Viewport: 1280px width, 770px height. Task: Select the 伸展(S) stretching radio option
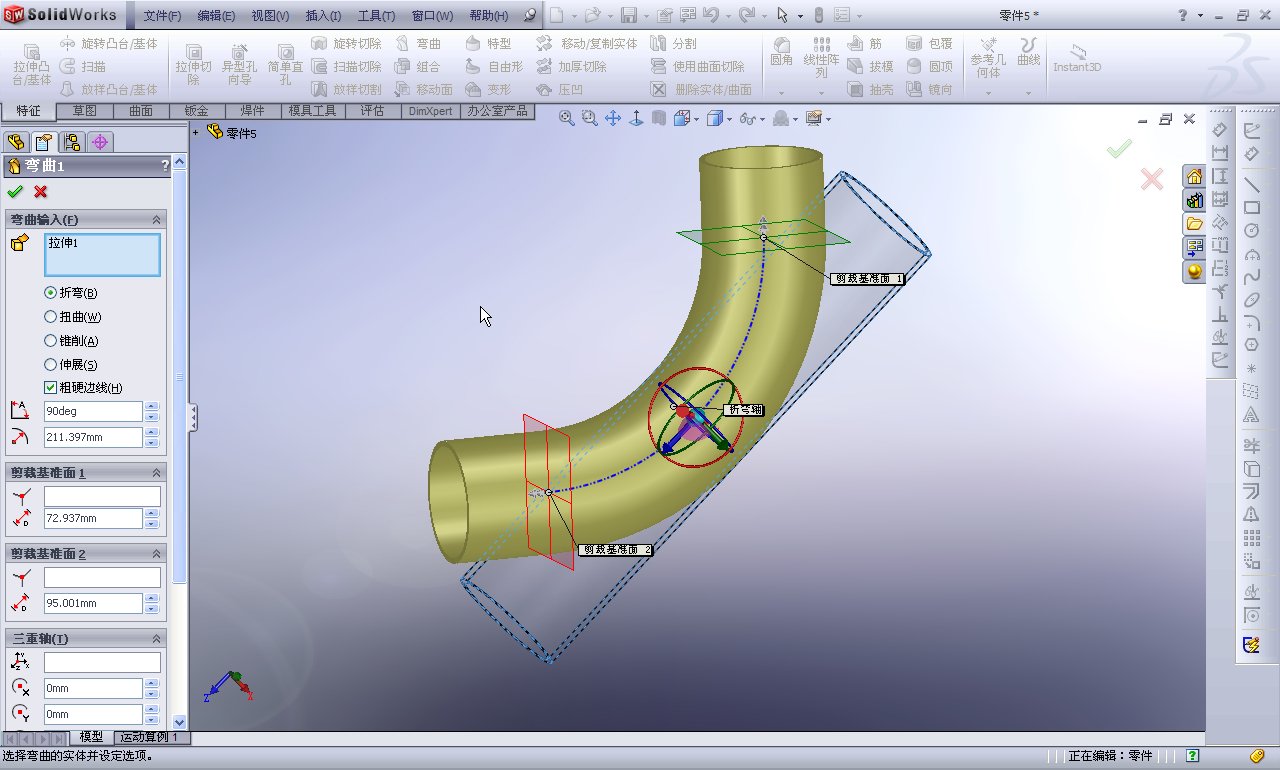click(51, 365)
